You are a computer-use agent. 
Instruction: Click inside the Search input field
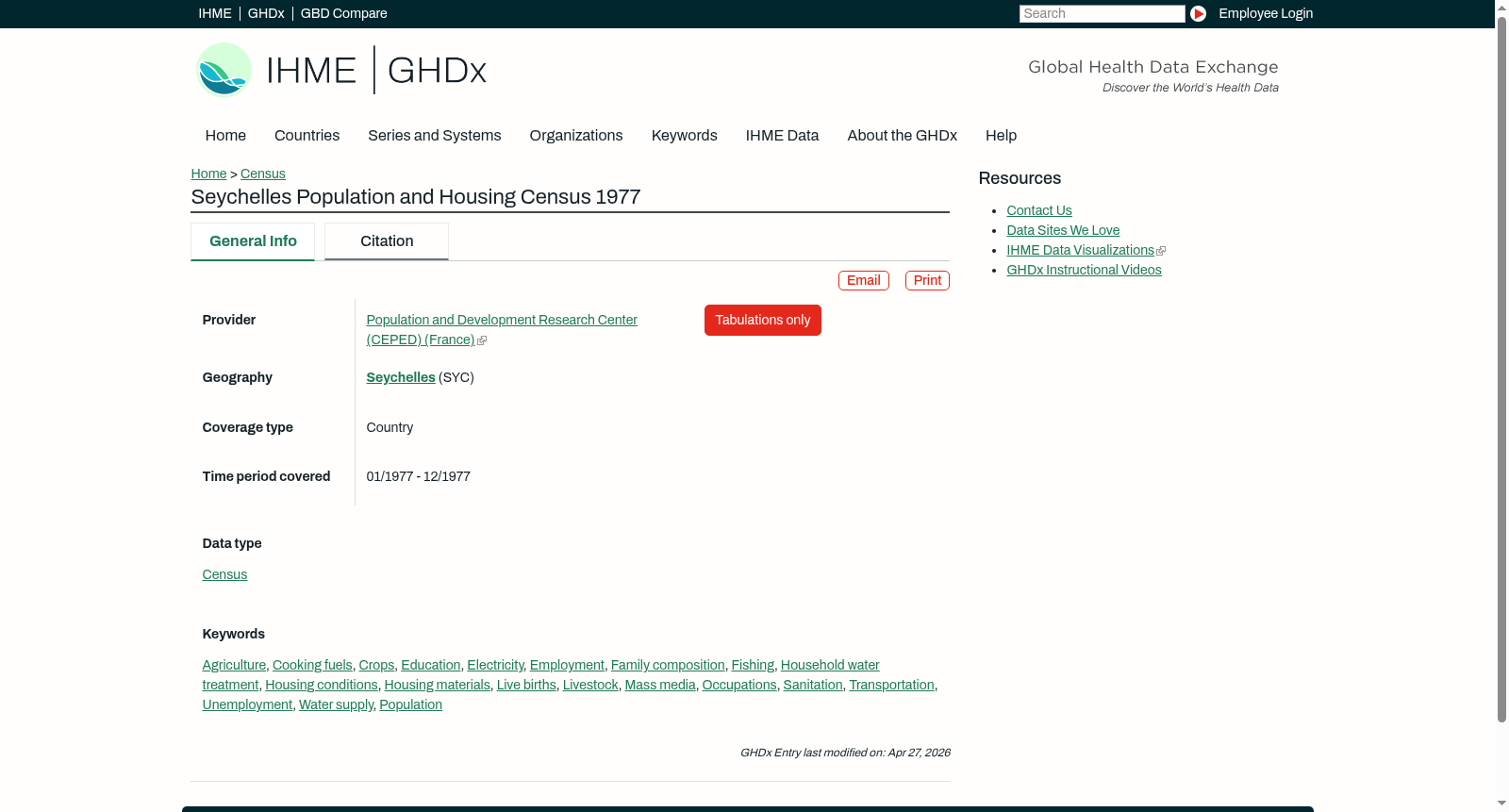[1102, 13]
